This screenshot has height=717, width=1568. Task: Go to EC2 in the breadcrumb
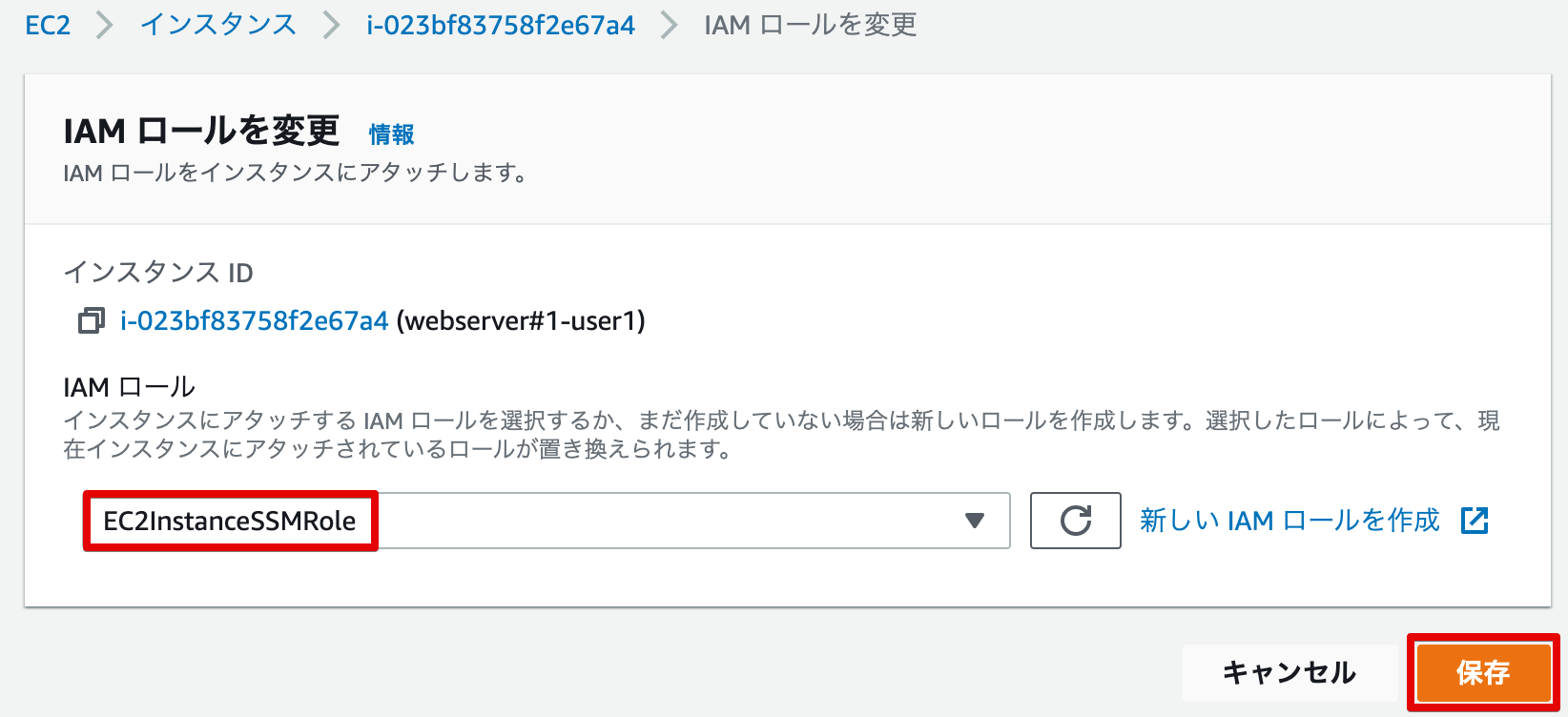point(48,25)
